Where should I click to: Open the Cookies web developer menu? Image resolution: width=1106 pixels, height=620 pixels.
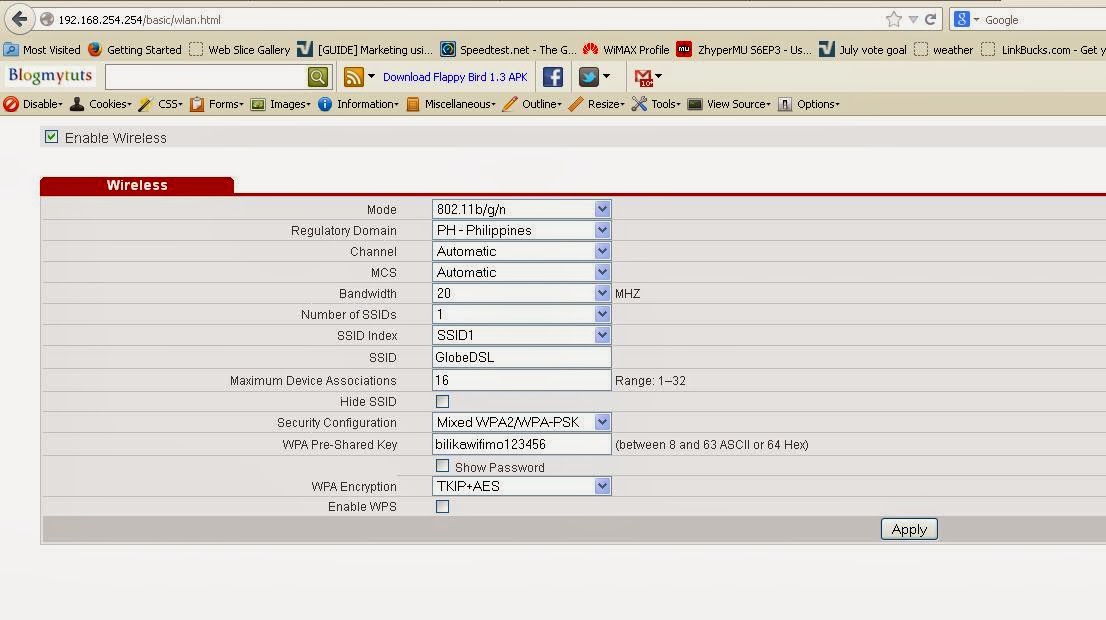click(x=100, y=104)
